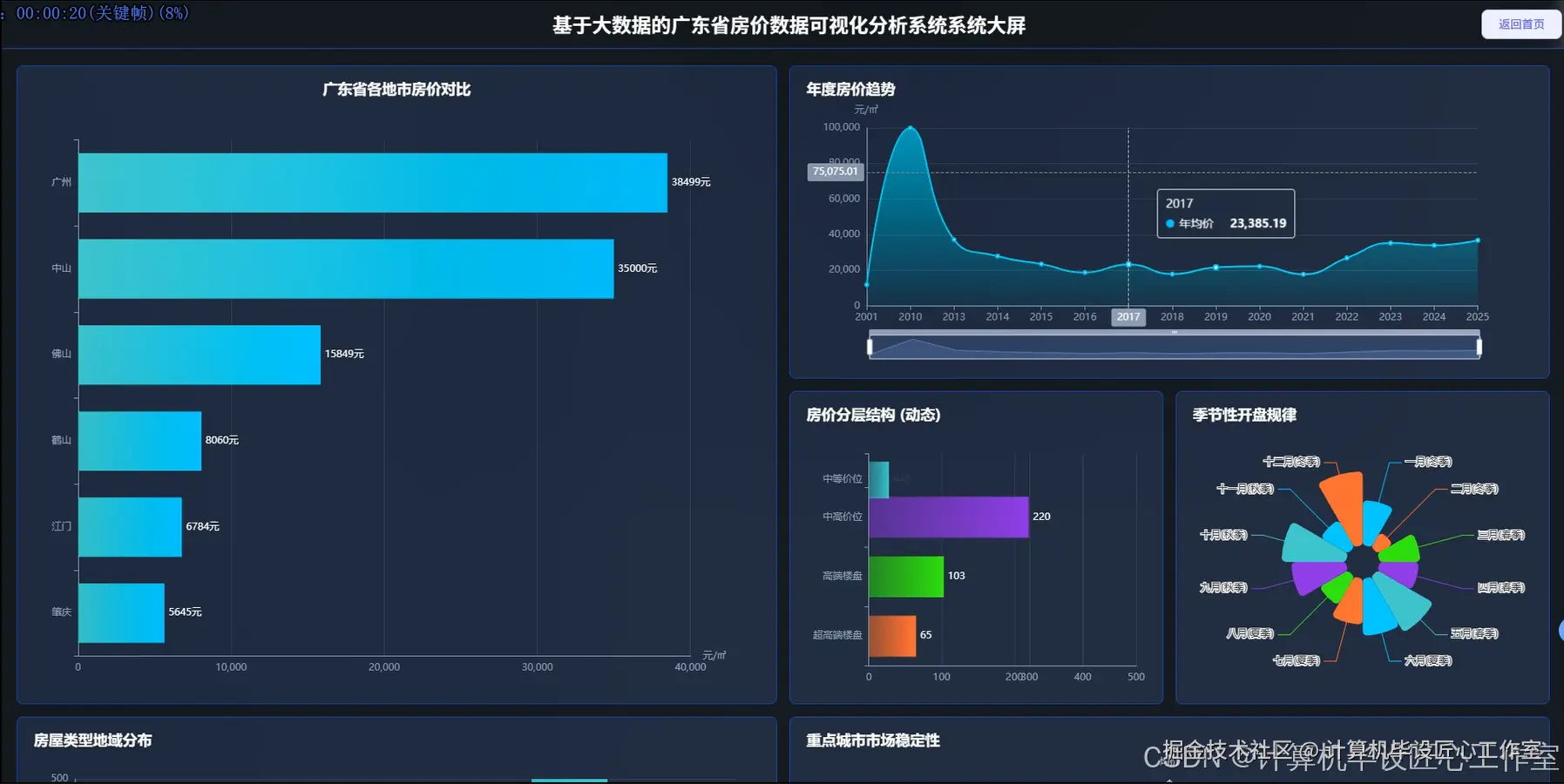Screen dimensions: 1564x784
Task: Click the 八月(夏季) label in rose chart
Action: coord(1250,633)
